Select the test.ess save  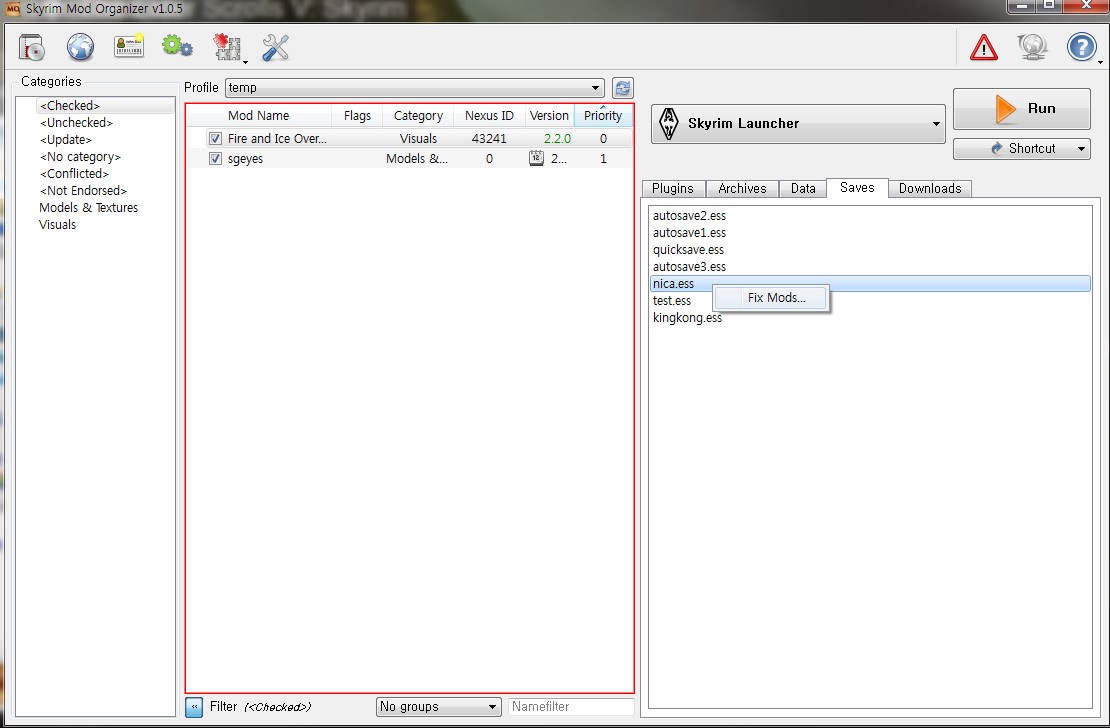671,301
